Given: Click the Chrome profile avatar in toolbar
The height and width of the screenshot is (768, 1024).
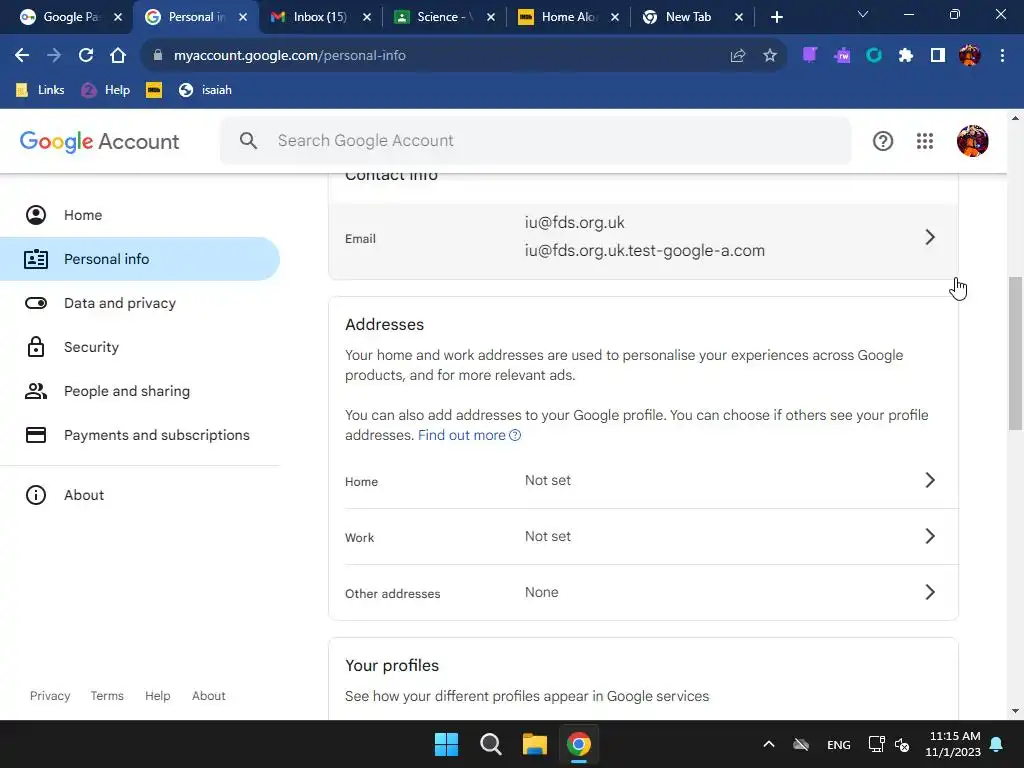Looking at the screenshot, I should [970, 56].
